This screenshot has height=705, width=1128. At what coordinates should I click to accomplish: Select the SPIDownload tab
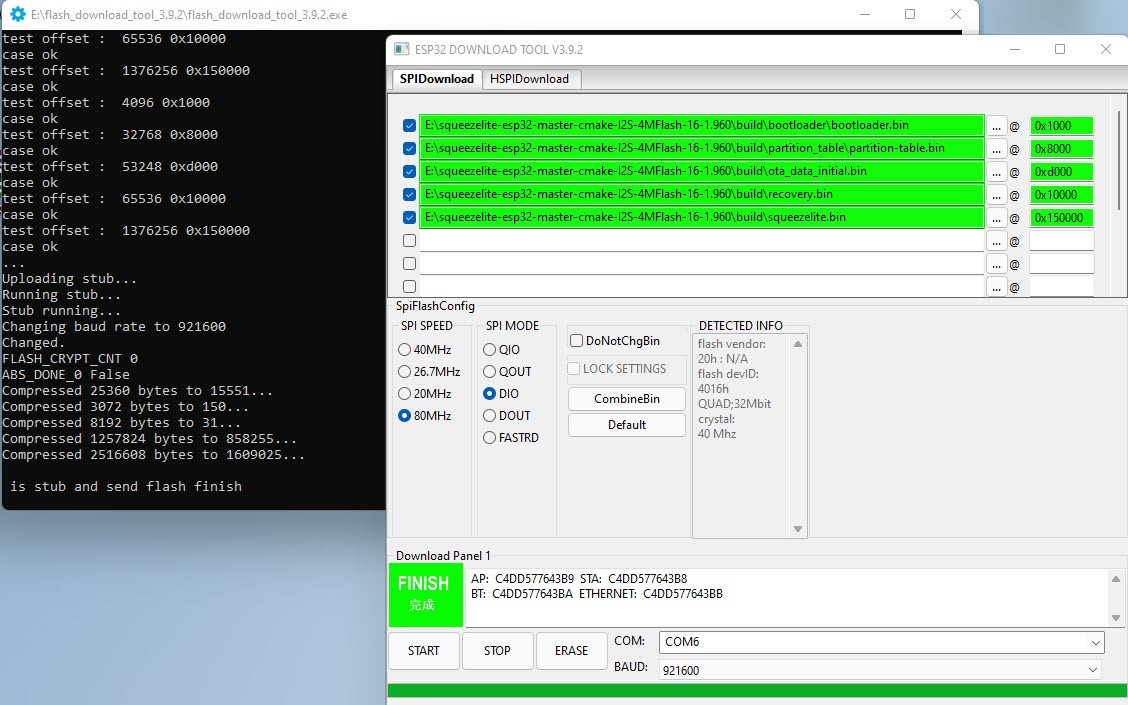click(435, 79)
